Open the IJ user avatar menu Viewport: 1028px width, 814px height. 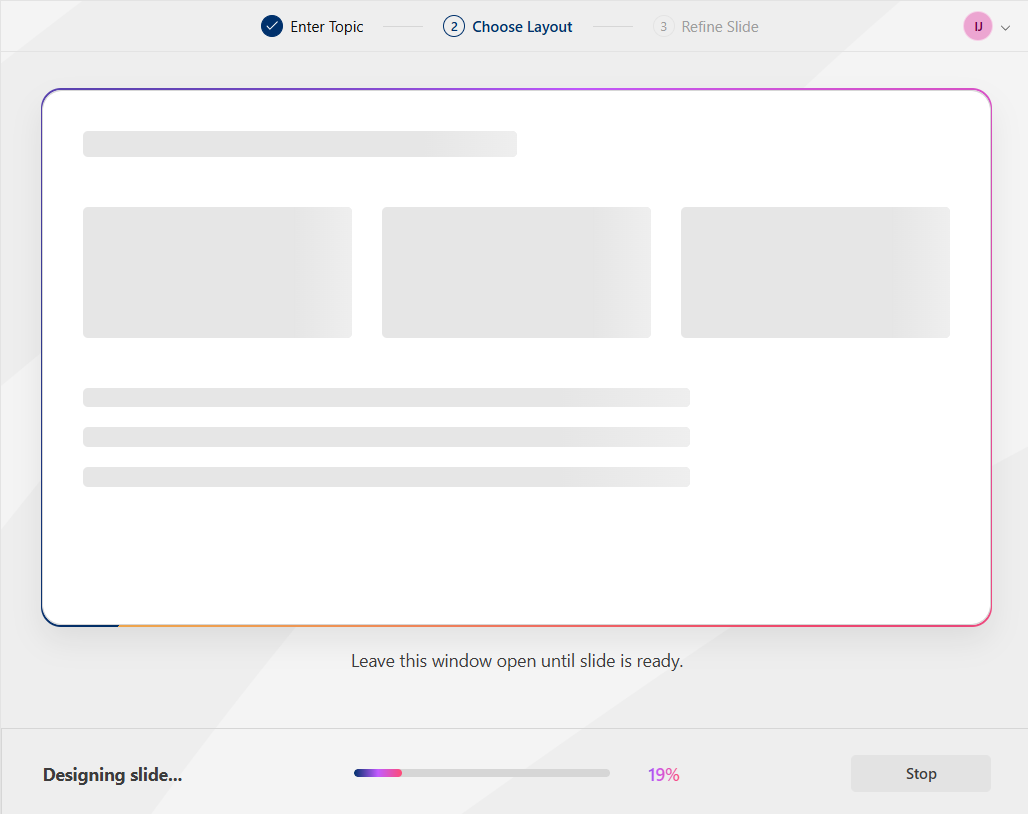(978, 26)
